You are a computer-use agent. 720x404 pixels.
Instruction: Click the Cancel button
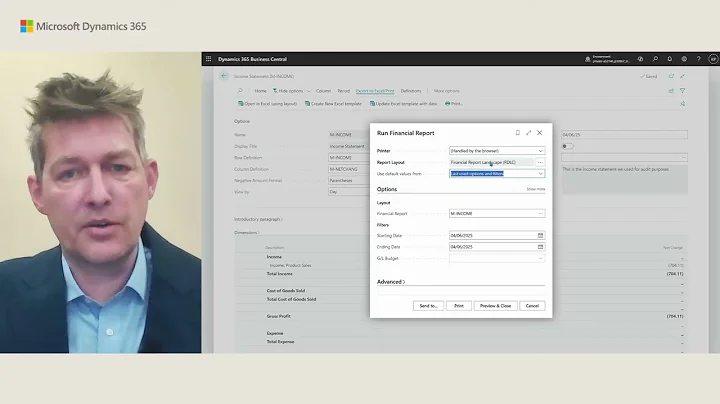(x=532, y=306)
